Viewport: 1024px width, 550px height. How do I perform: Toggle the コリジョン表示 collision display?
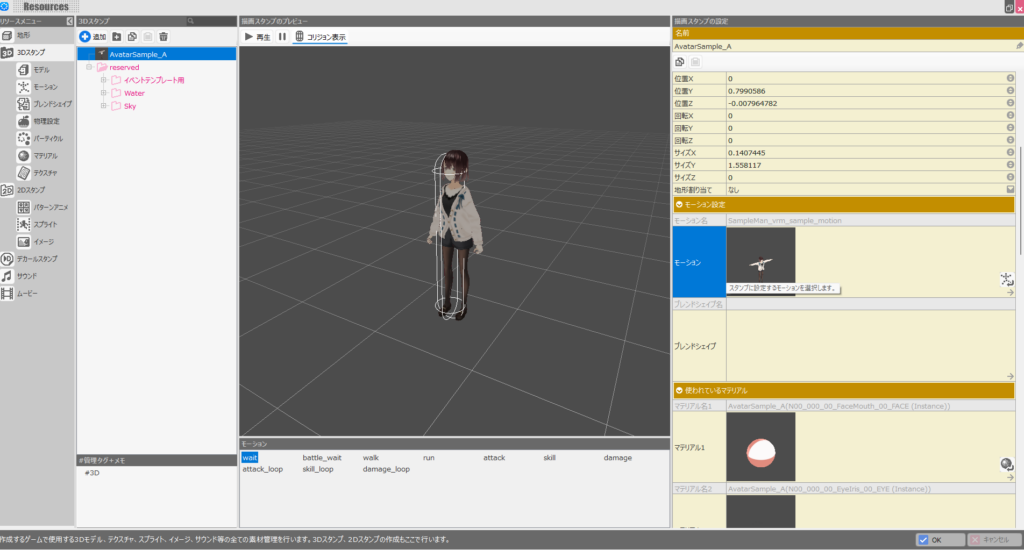click(320, 37)
